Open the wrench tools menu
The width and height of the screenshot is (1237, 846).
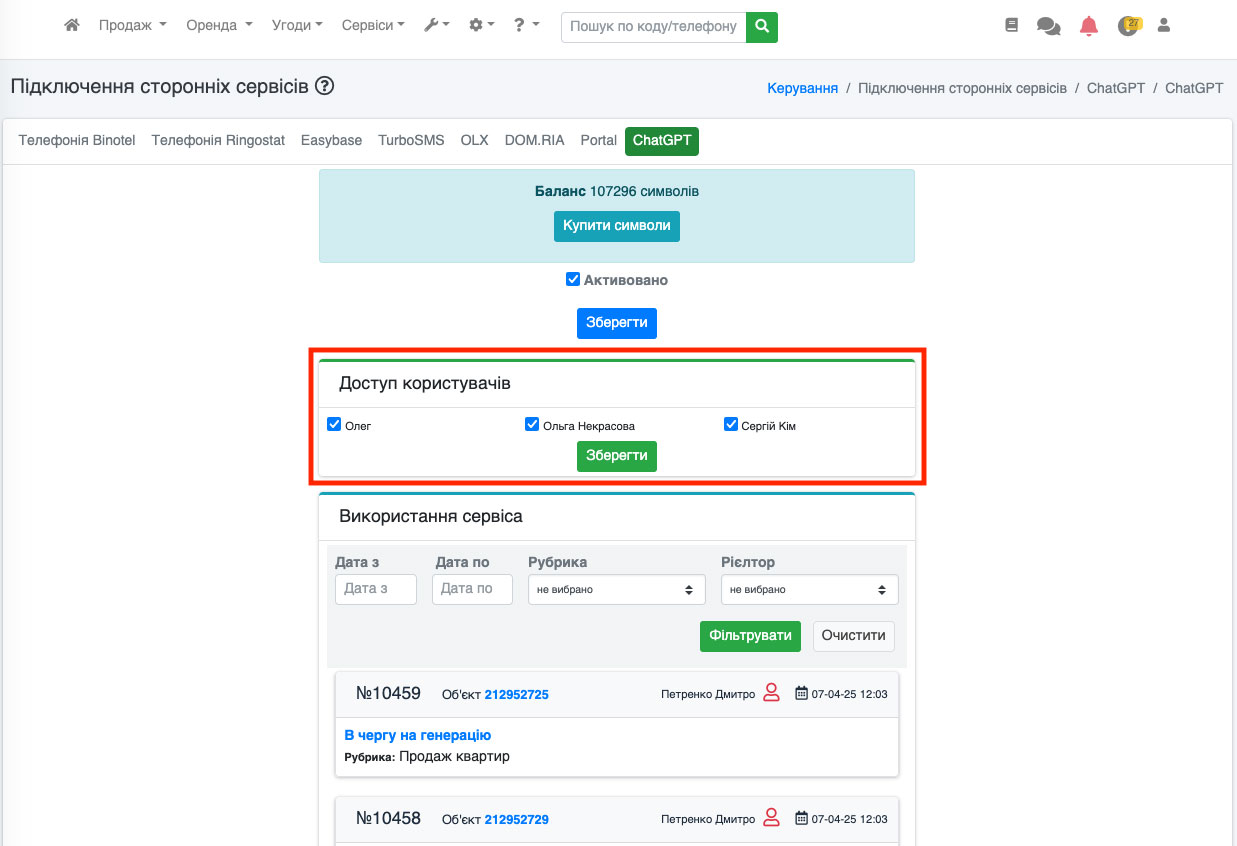pyautogui.click(x=437, y=26)
